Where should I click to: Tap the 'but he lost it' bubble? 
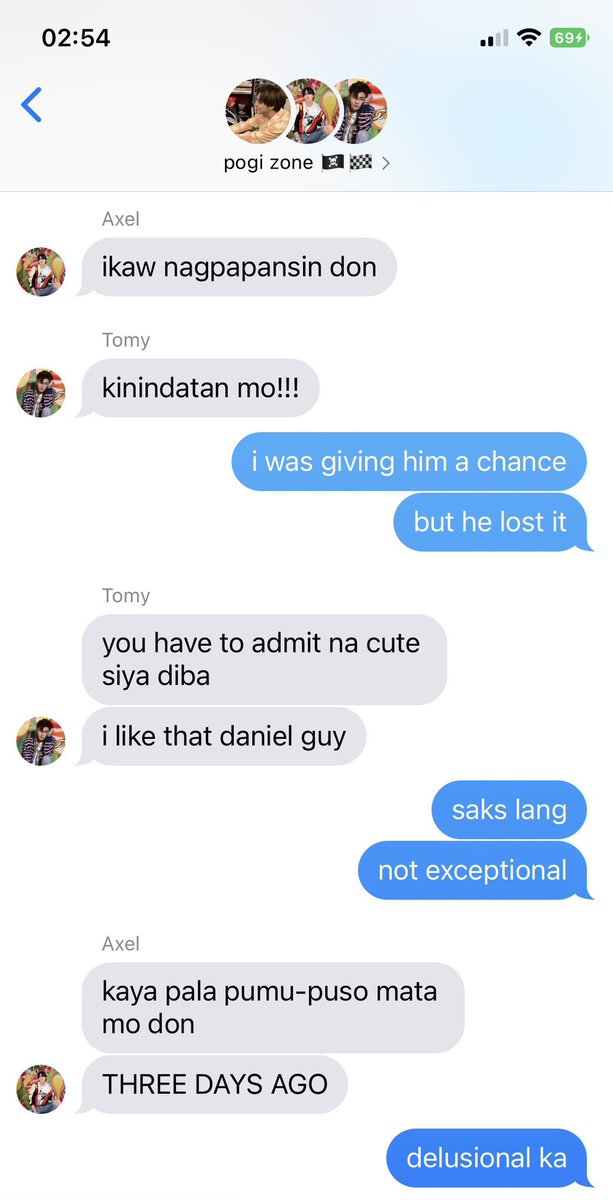490,522
